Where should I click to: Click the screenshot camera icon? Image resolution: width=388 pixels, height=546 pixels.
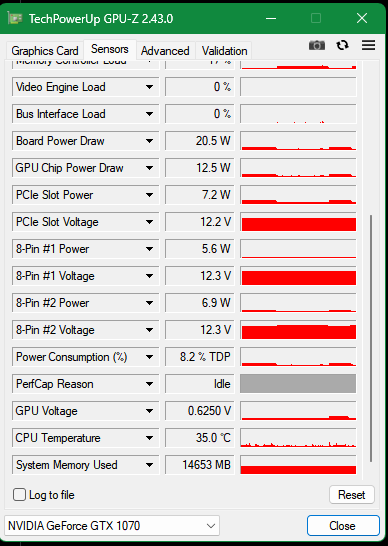pyautogui.click(x=317, y=45)
